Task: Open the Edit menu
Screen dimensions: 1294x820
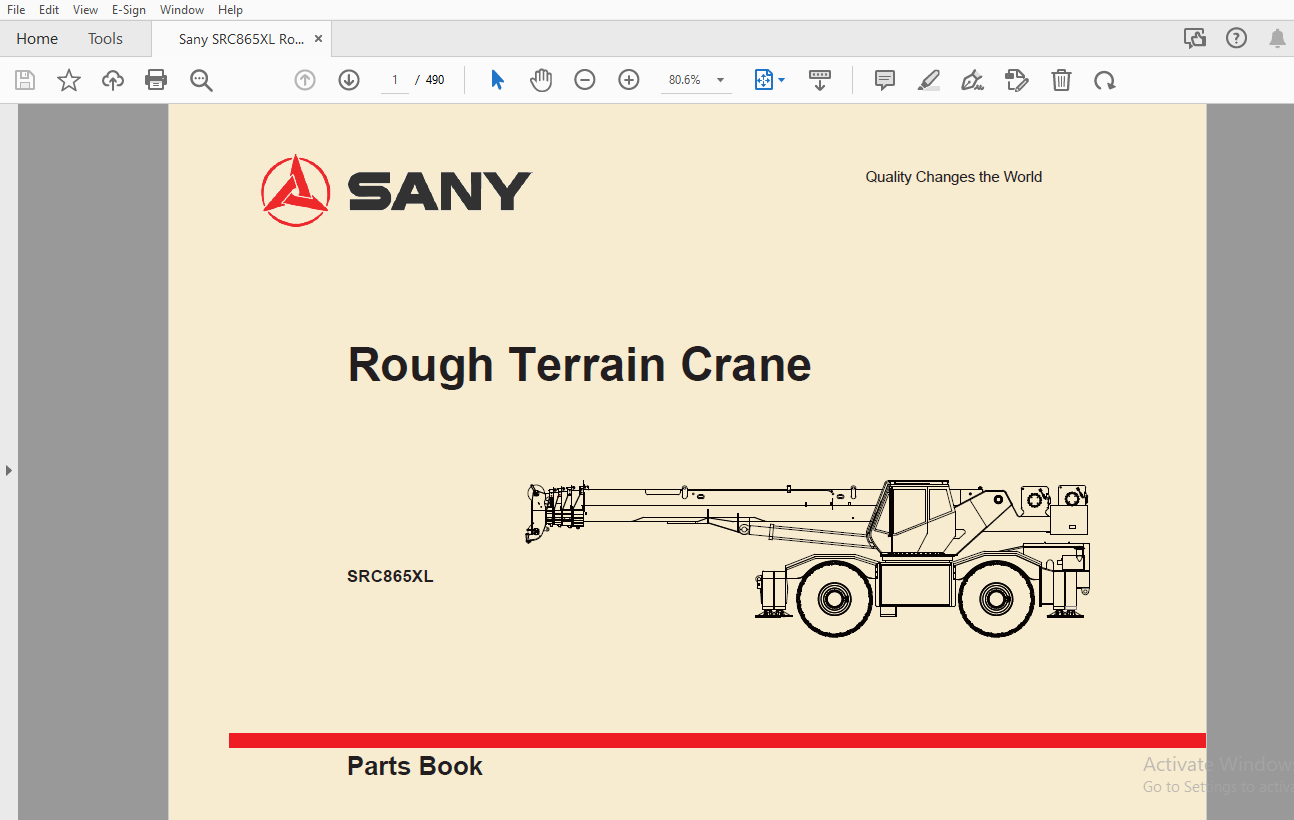Action: coord(48,9)
